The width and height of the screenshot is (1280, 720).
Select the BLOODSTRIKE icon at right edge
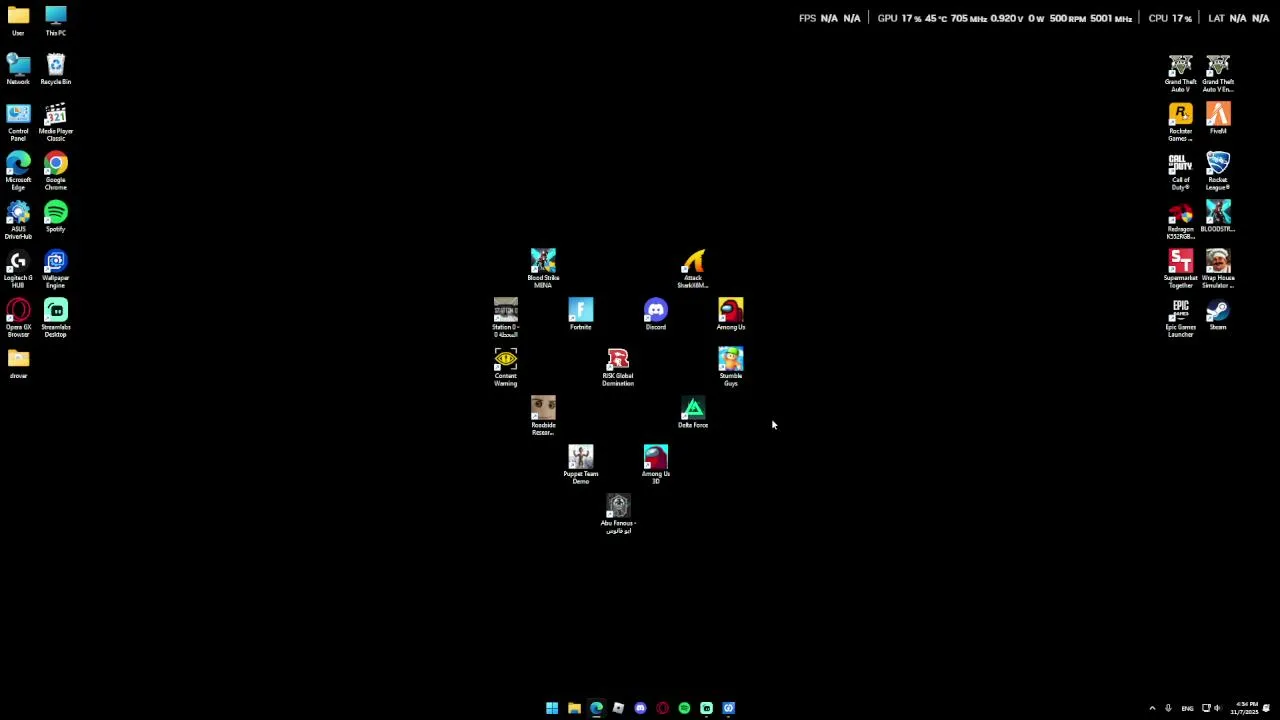[x=1218, y=217]
